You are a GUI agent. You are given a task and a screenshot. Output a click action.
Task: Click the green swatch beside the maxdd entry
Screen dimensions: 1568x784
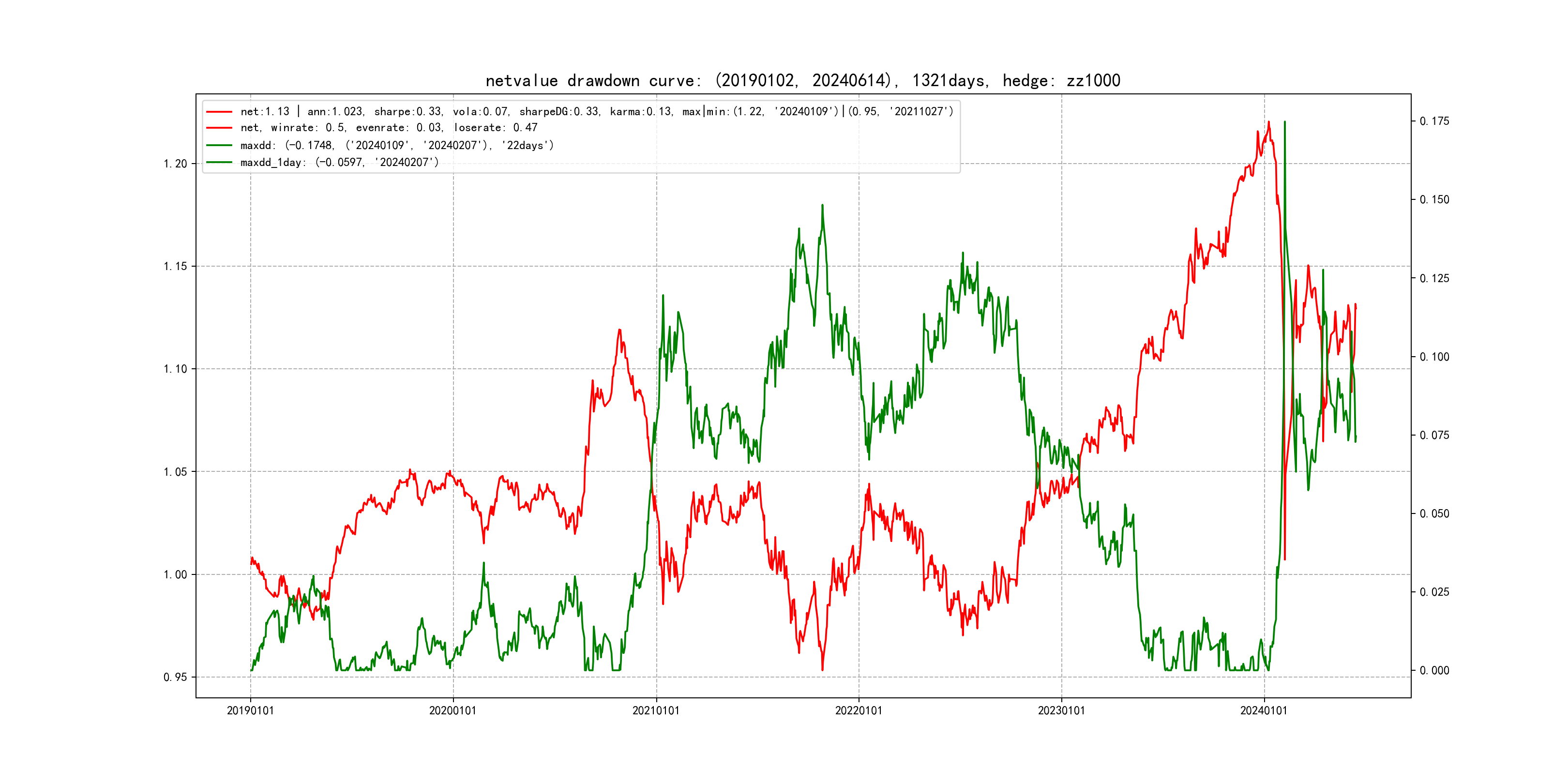coord(219,146)
